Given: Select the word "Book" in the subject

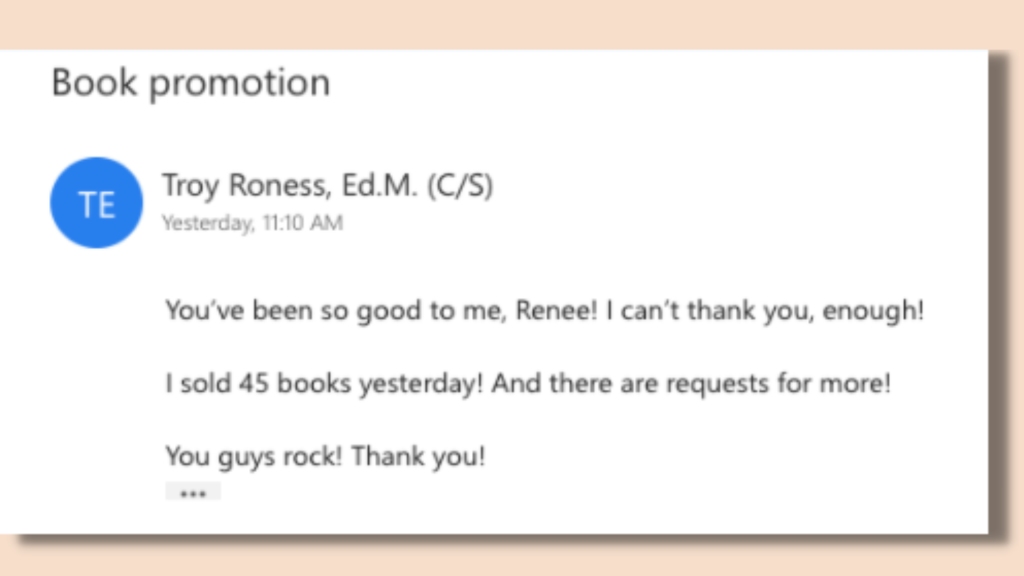Looking at the screenshot, I should coord(94,83).
